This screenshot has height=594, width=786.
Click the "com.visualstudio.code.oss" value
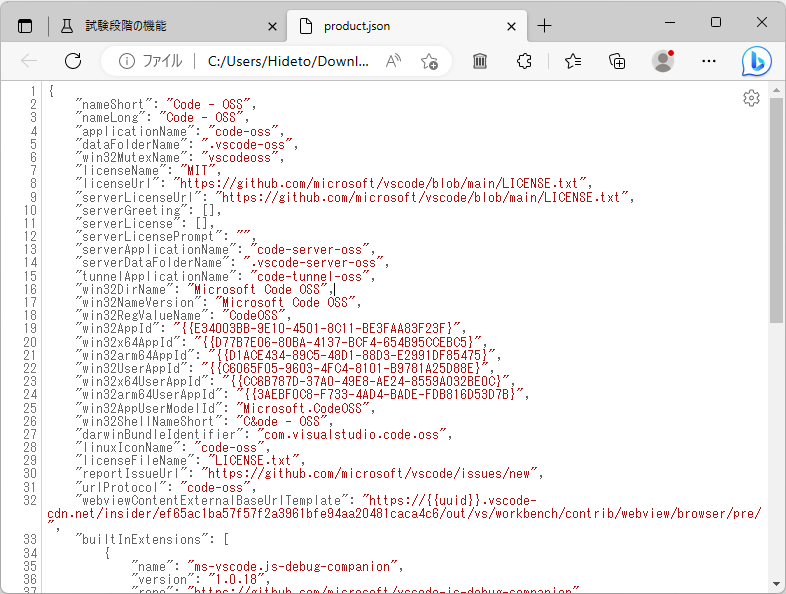click(351, 435)
